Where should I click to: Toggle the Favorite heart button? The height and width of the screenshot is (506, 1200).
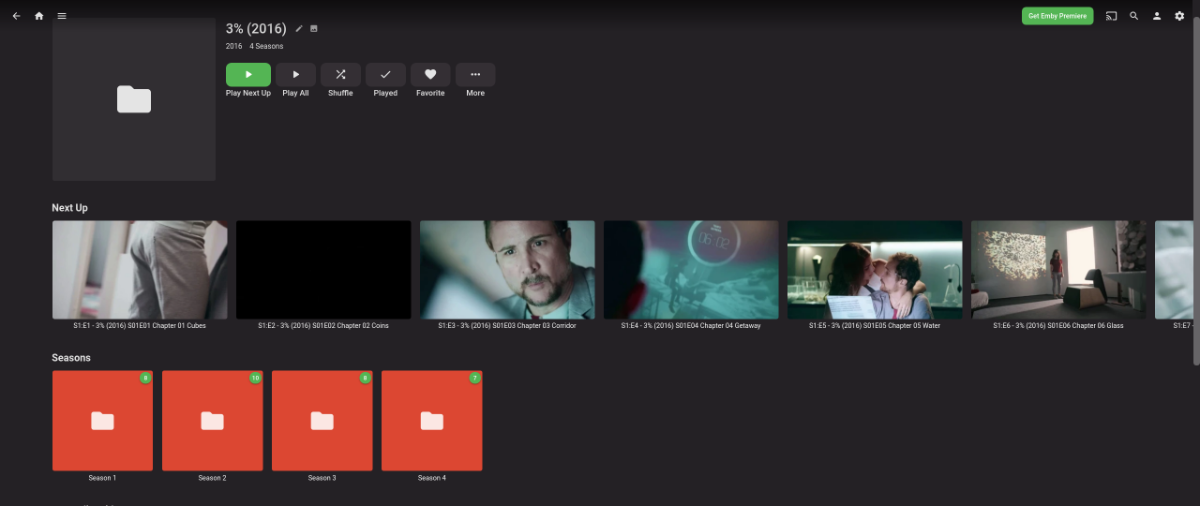[x=430, y=75]
